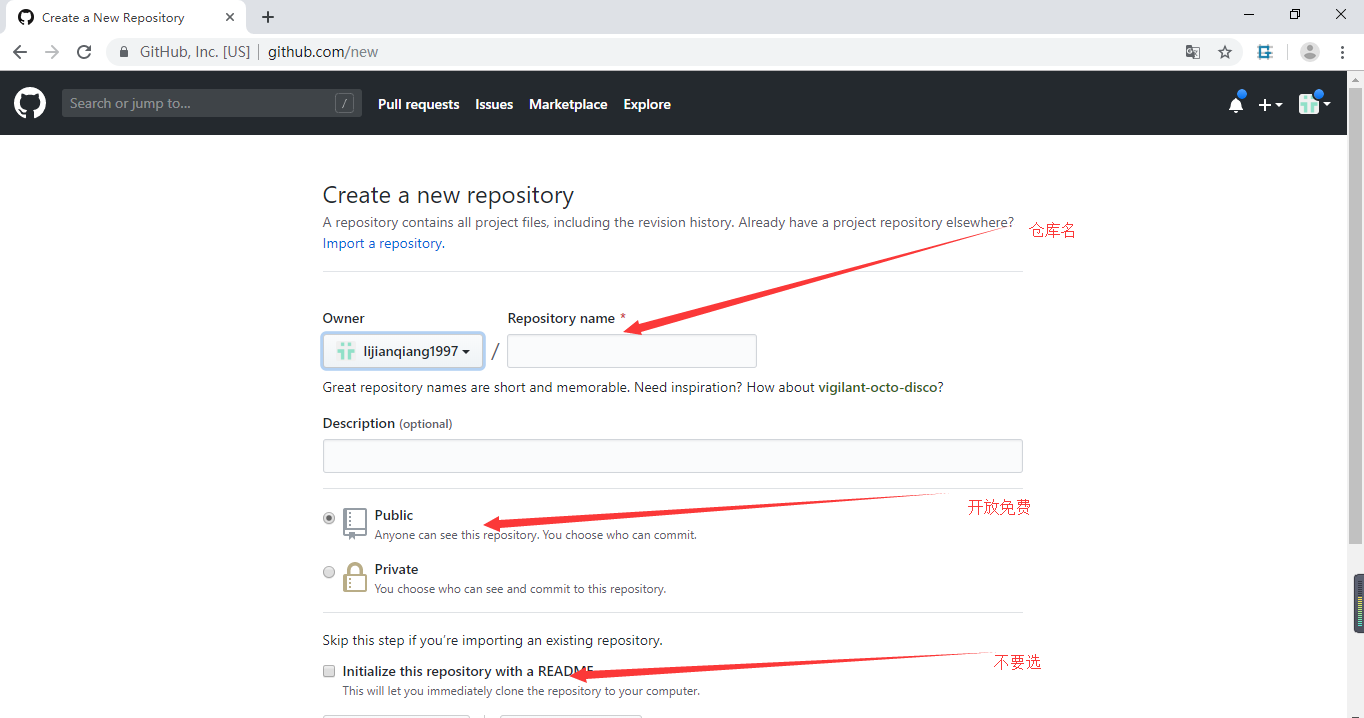
Task: Minimize the Chrome window
Action: 1249,14
